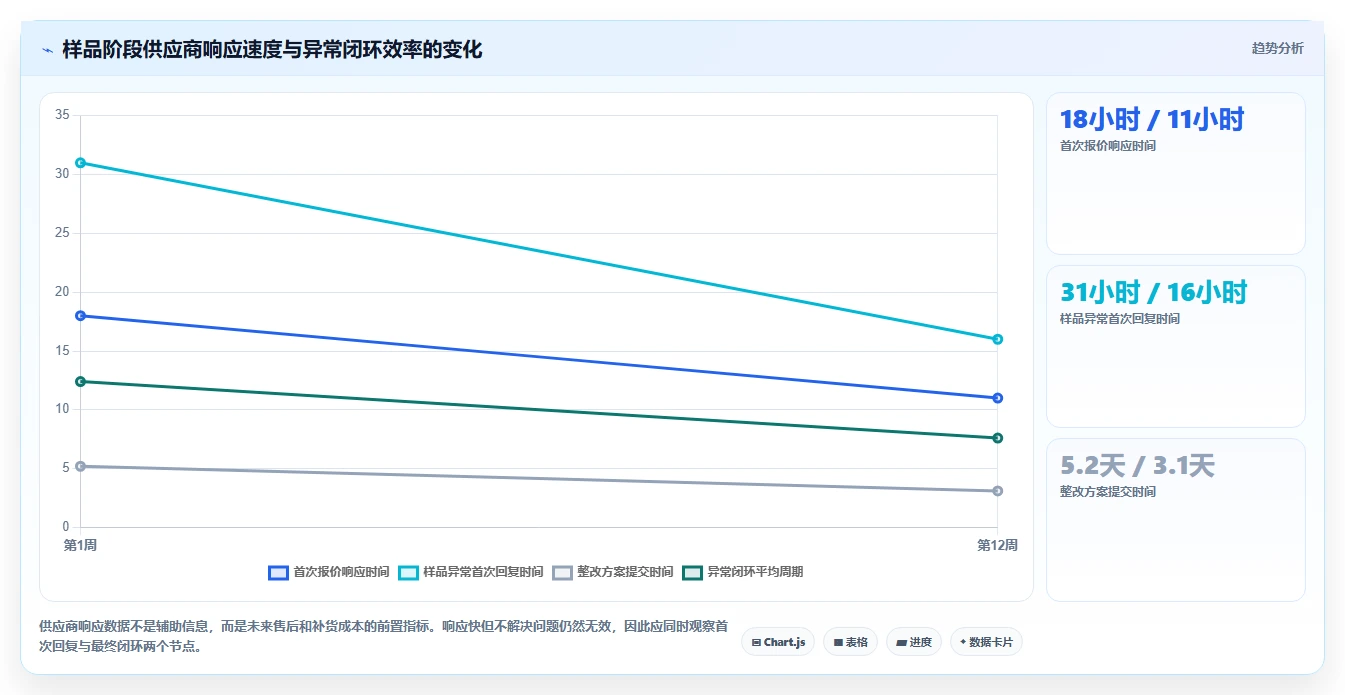Select the week 1 point on the blue line at 18

click(x=80, y=316)
